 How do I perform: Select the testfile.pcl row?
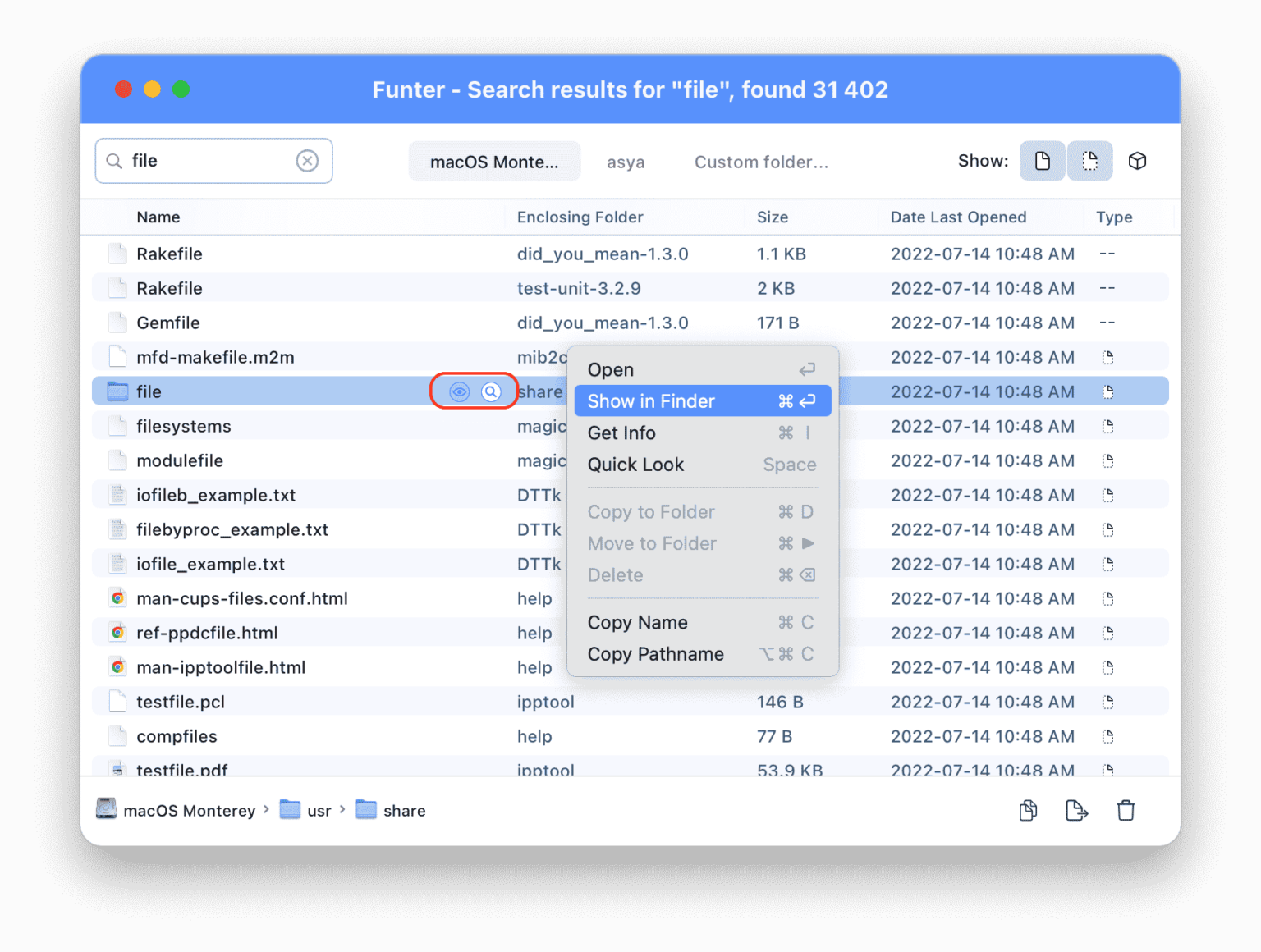pyautogui.click(x=182, y=702)
